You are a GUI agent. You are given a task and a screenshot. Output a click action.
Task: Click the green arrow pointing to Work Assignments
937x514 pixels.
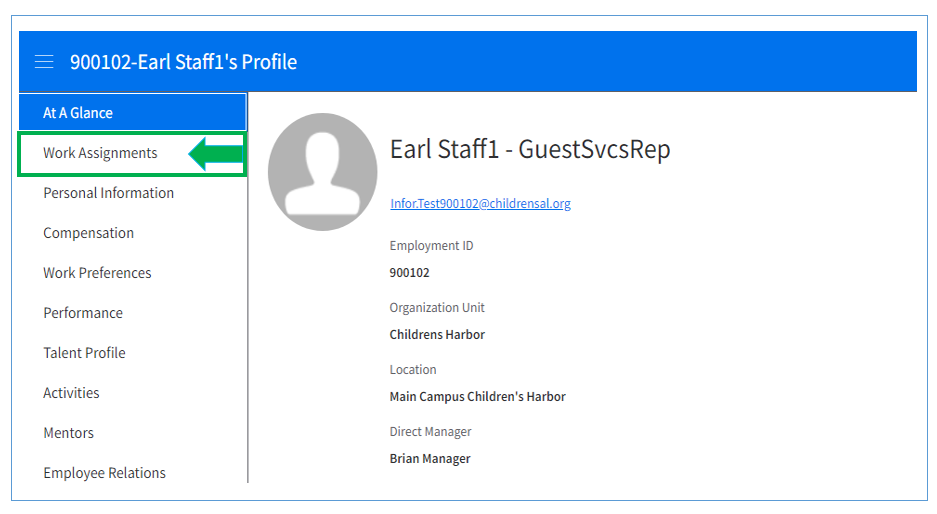(216, 154)
